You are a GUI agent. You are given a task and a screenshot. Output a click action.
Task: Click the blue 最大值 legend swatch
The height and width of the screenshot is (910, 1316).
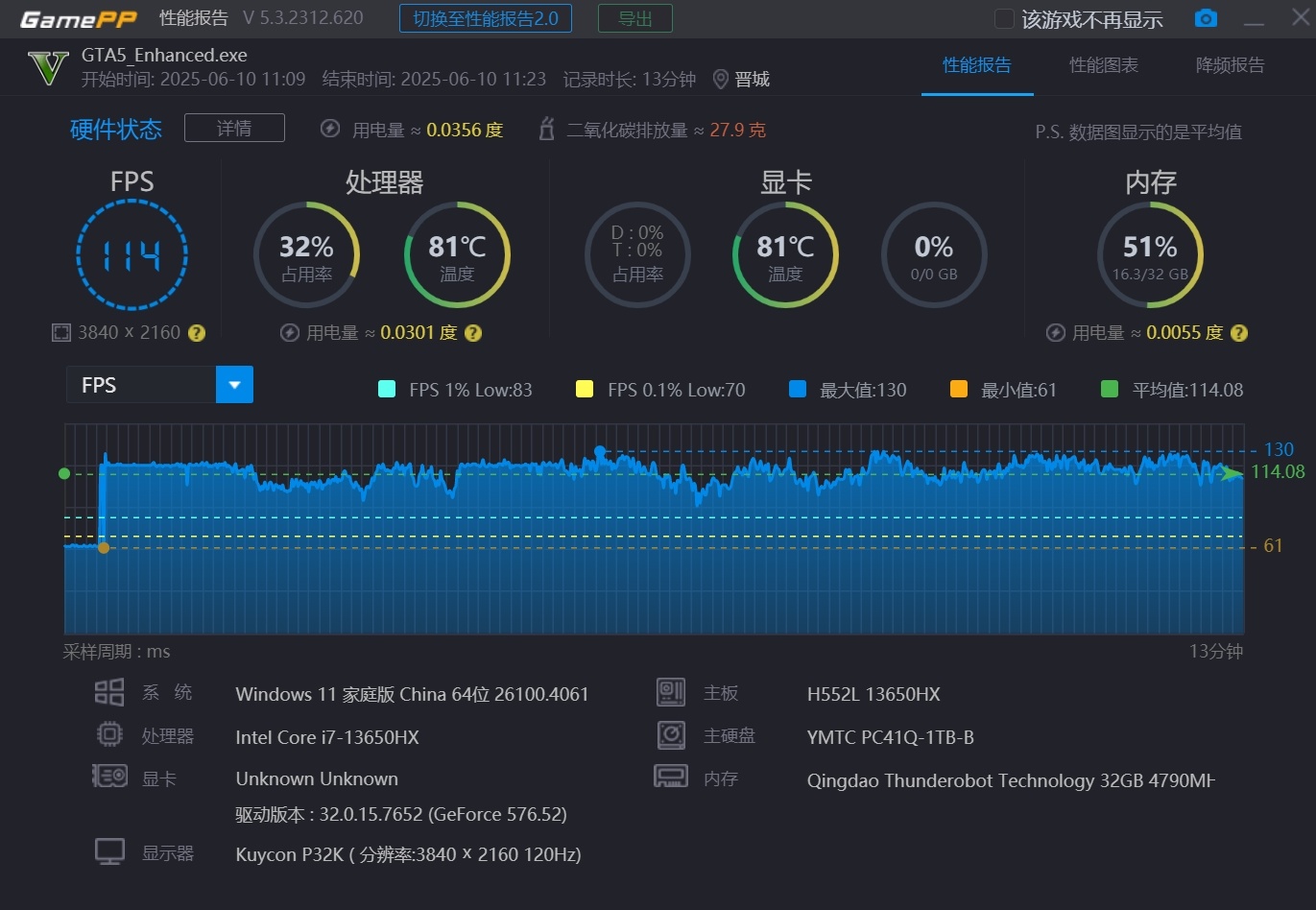(x=797, y=390)
